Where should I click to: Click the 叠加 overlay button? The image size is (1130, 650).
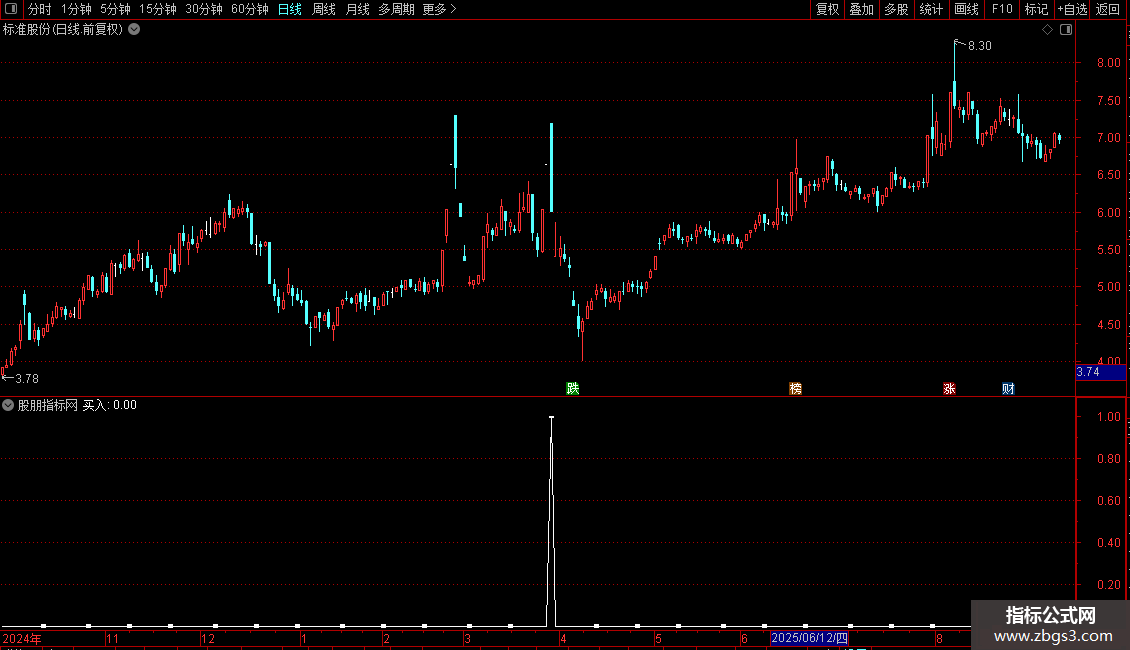coord(862,9)
